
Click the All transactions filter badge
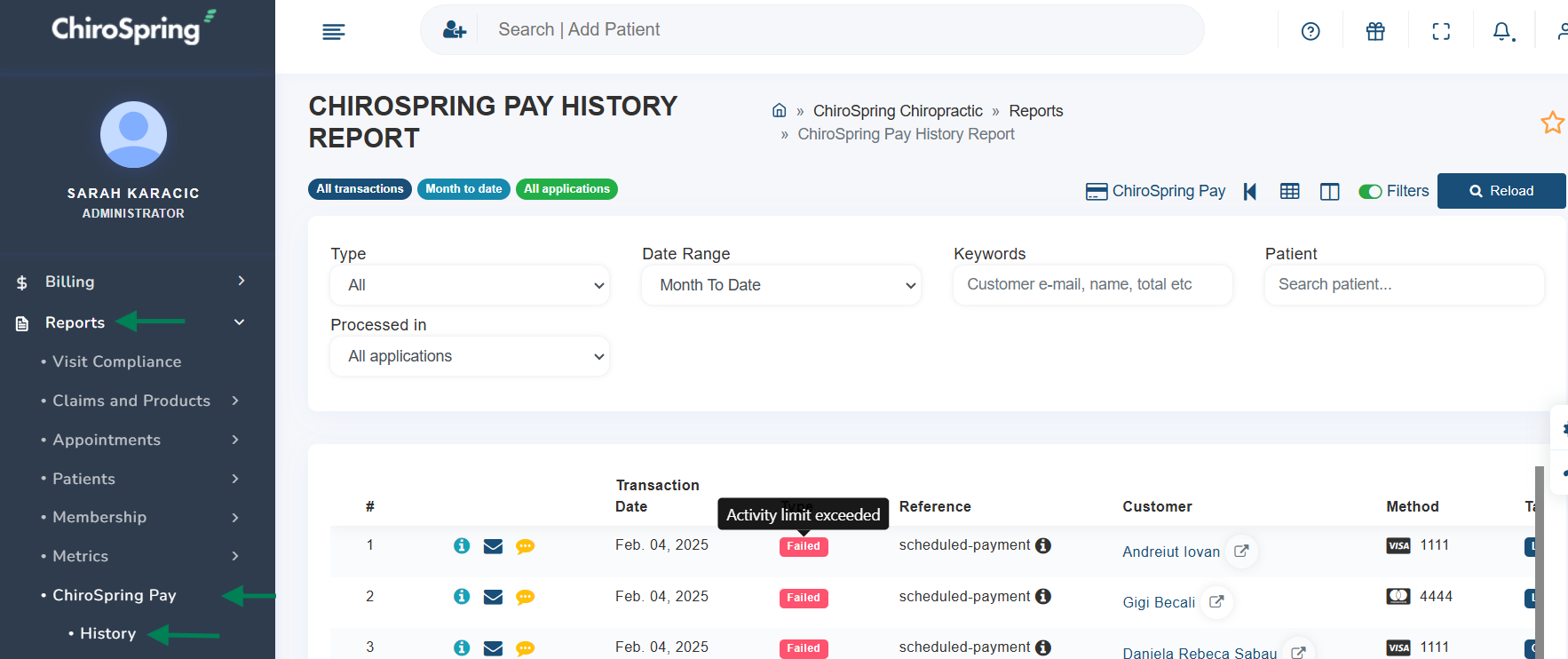(x=360, y=189)
